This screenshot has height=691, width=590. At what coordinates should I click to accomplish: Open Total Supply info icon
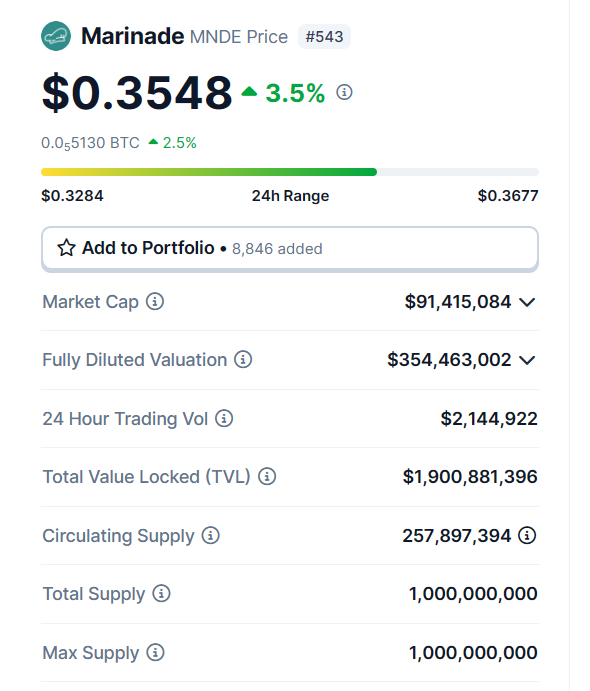[161, 594]
